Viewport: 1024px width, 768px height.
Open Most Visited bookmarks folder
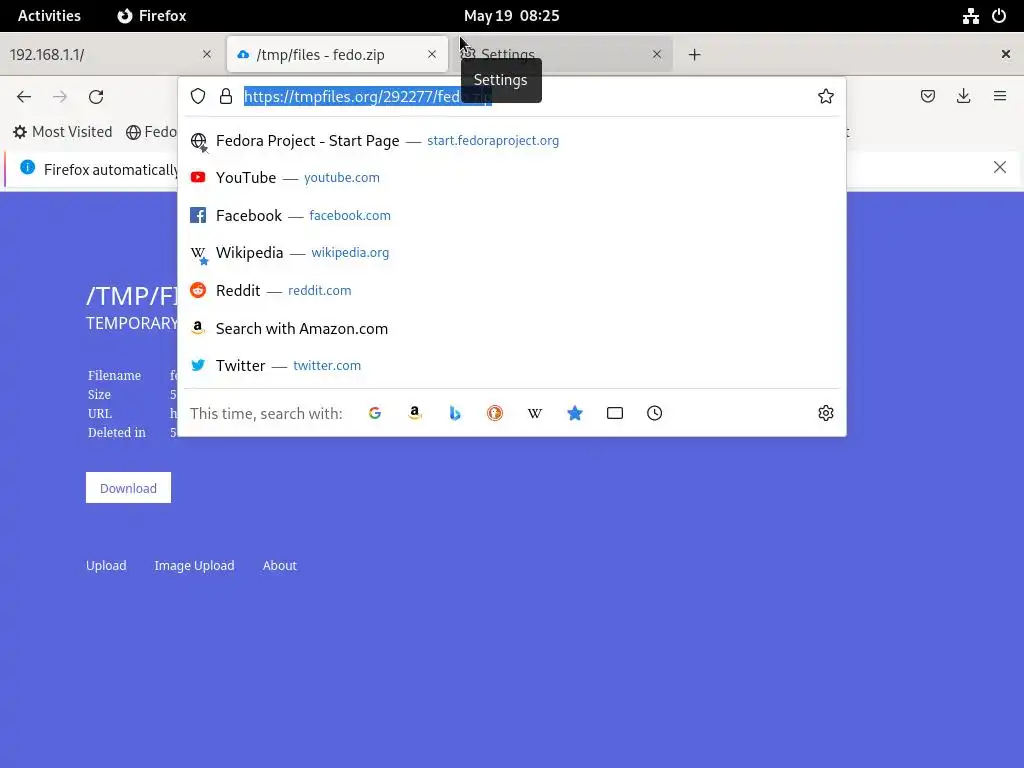pyautogui.click(x=63, y=132)
